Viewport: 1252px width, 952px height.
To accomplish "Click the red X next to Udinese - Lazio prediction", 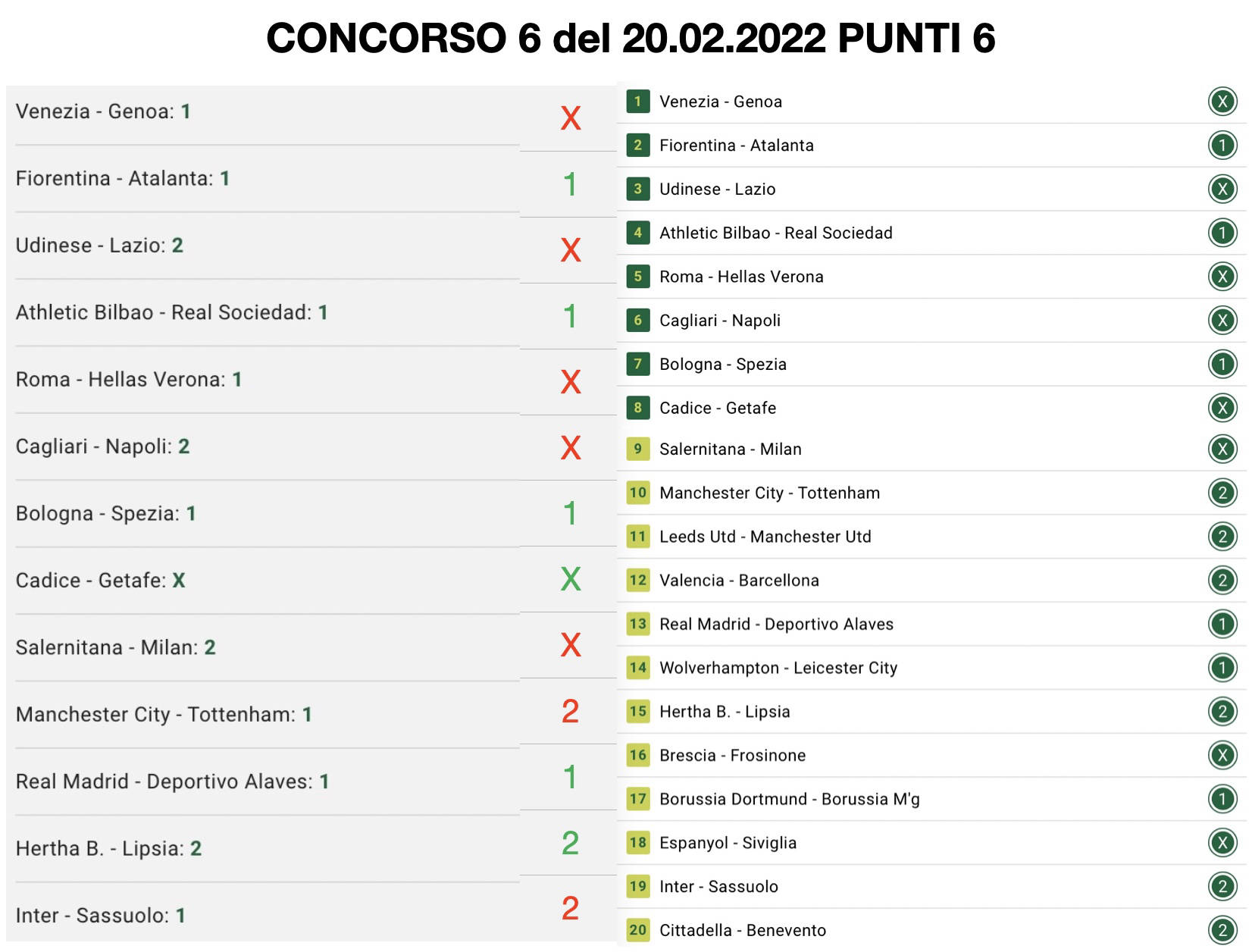I will pos(571,249).
